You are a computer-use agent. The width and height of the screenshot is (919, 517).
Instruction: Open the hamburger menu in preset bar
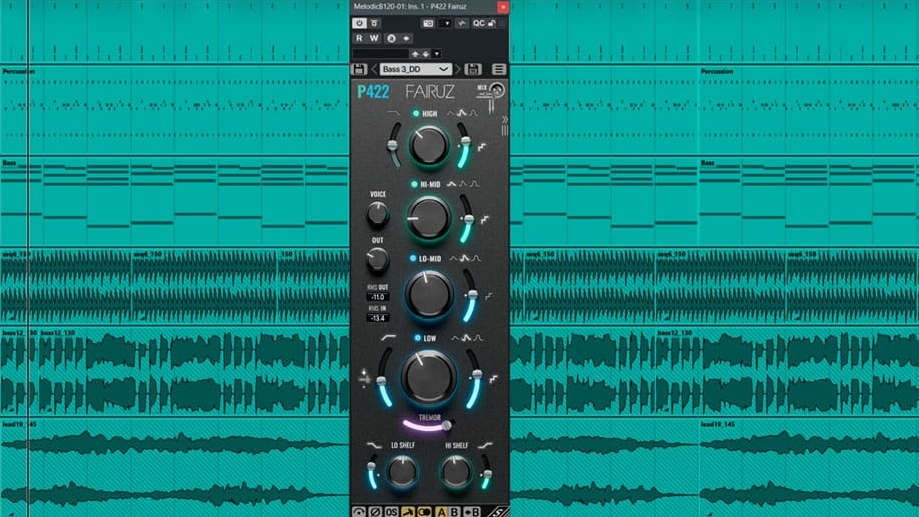click(499, 69)
